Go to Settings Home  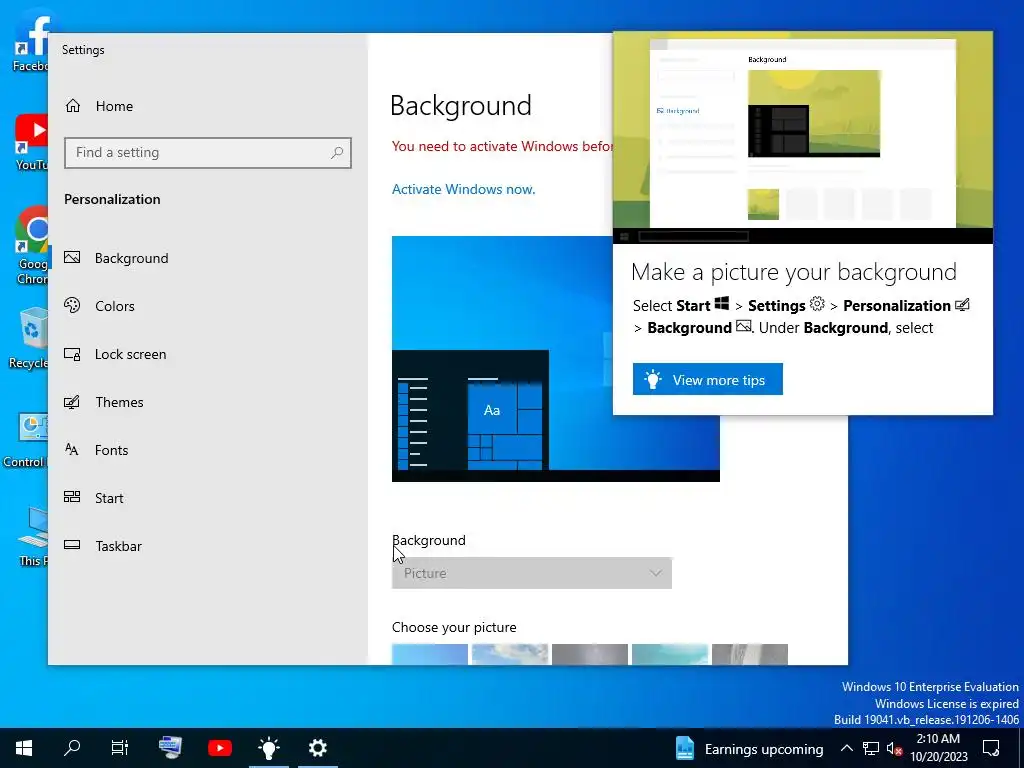pos(99,106)
